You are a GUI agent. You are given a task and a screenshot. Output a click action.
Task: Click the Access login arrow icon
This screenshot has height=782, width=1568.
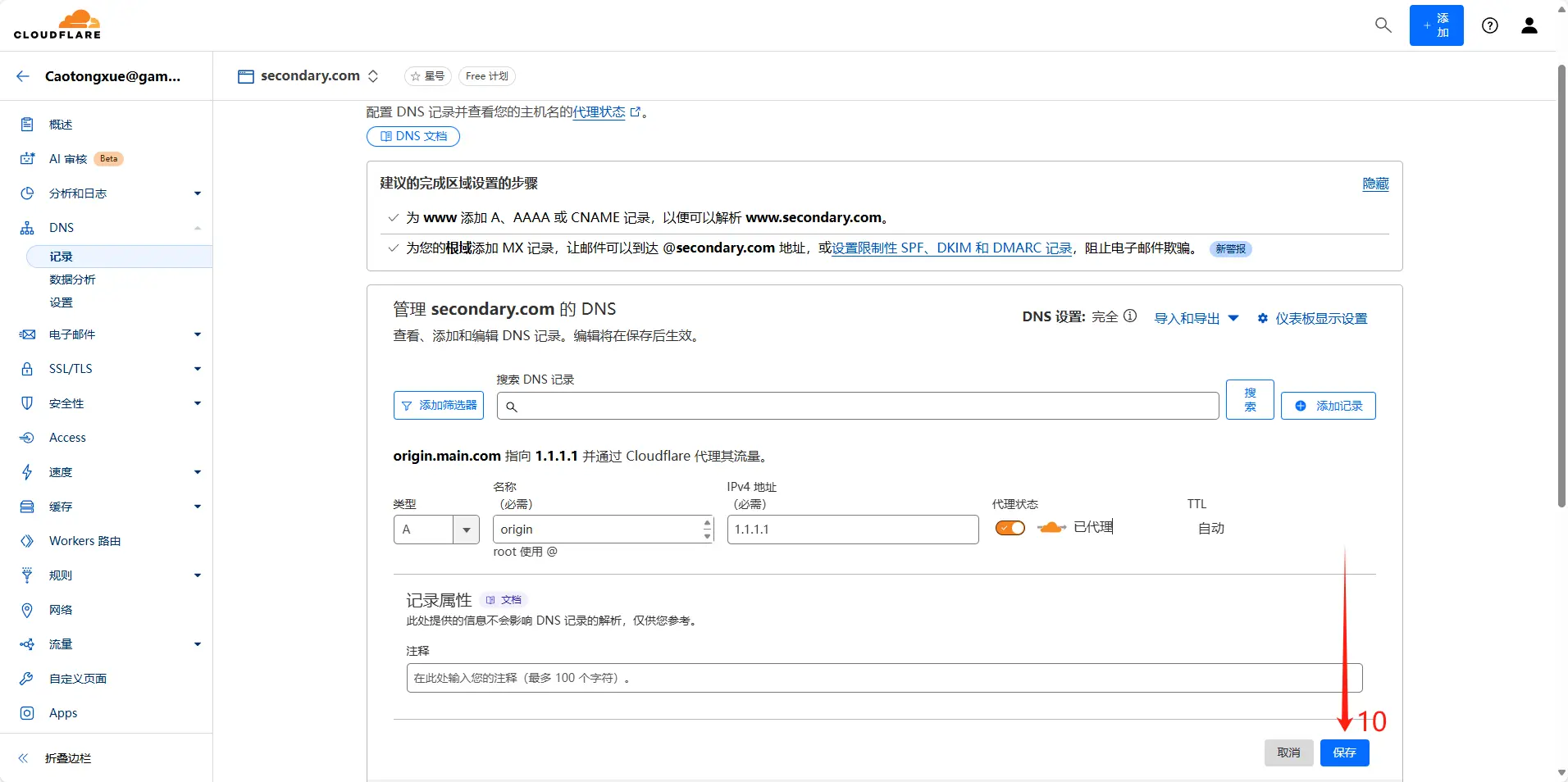[27, 438]
